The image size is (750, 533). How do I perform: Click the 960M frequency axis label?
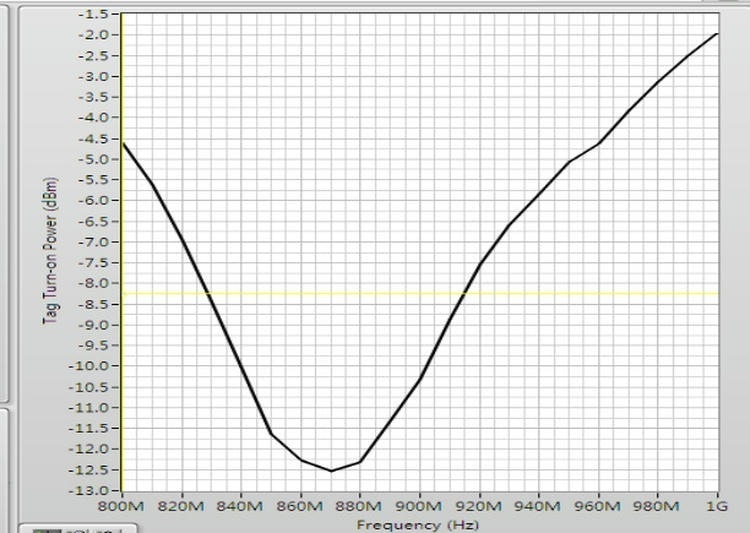click(598, 506)
